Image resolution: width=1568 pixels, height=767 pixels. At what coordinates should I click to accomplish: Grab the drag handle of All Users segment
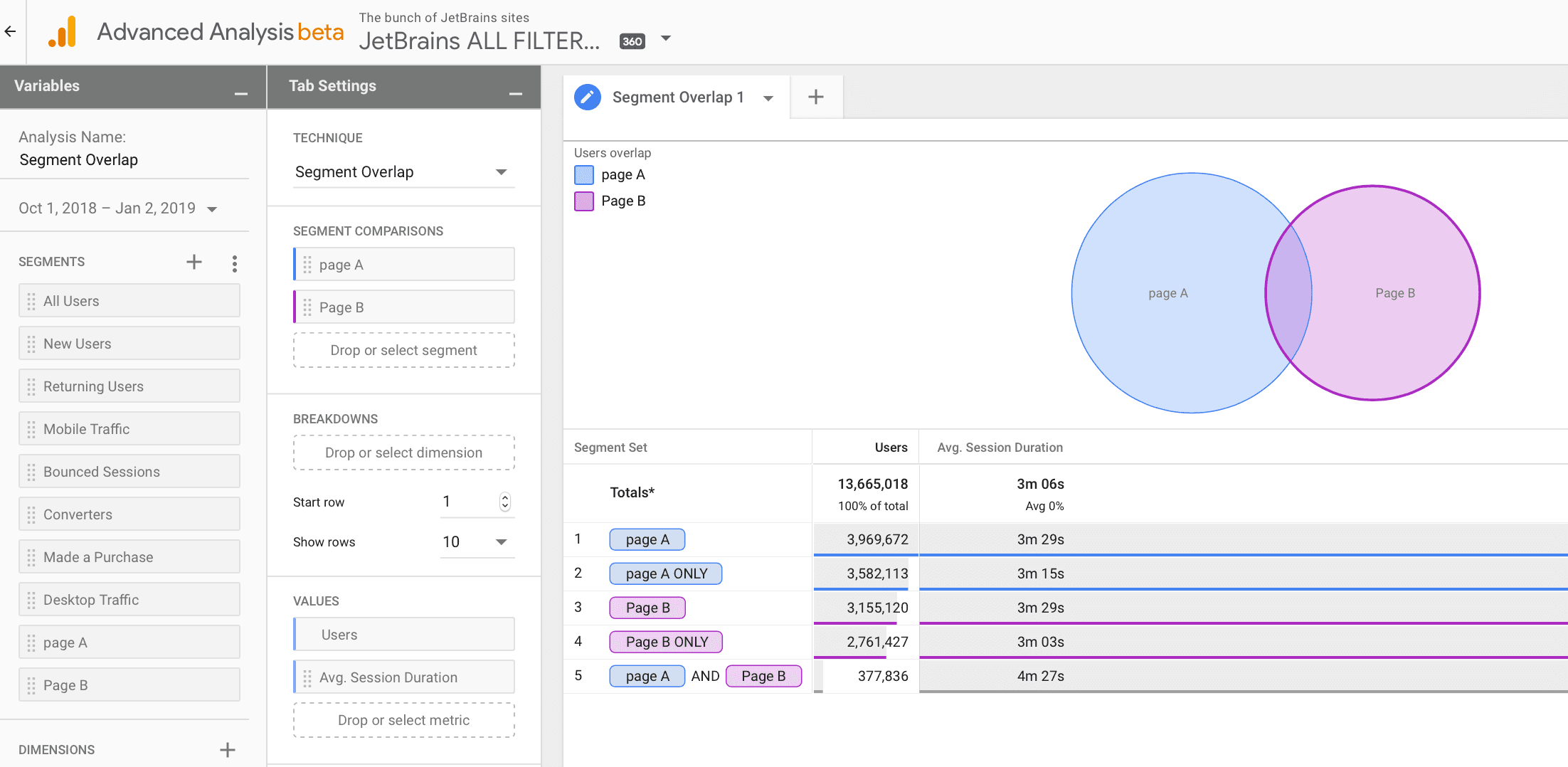point(31,302)
